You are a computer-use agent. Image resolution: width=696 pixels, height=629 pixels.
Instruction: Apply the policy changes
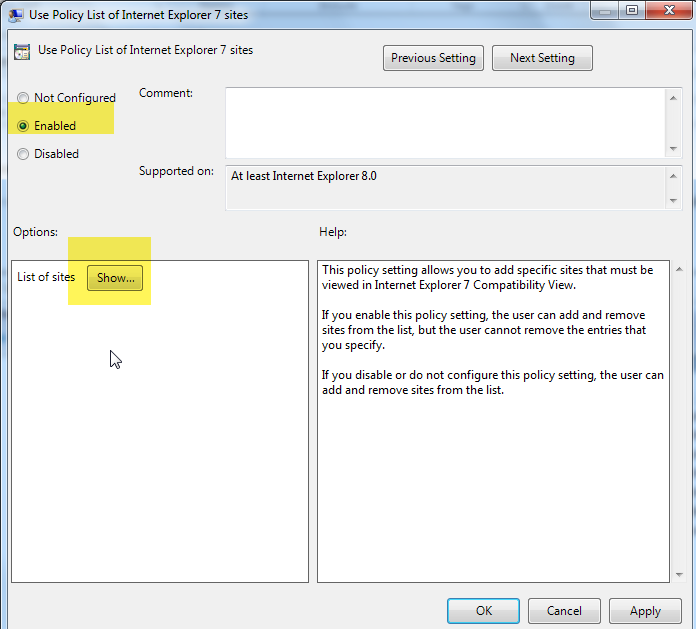(645, 611)
